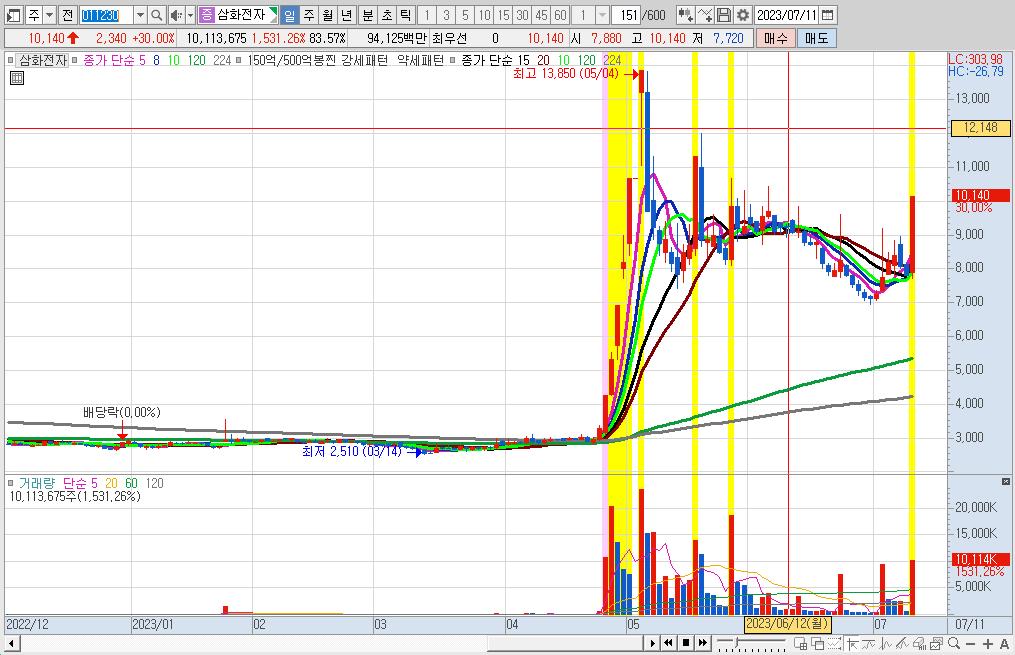Screen dimensions: 1015x655
Task: Choose the 3 interval button
Action: (446, 15)
